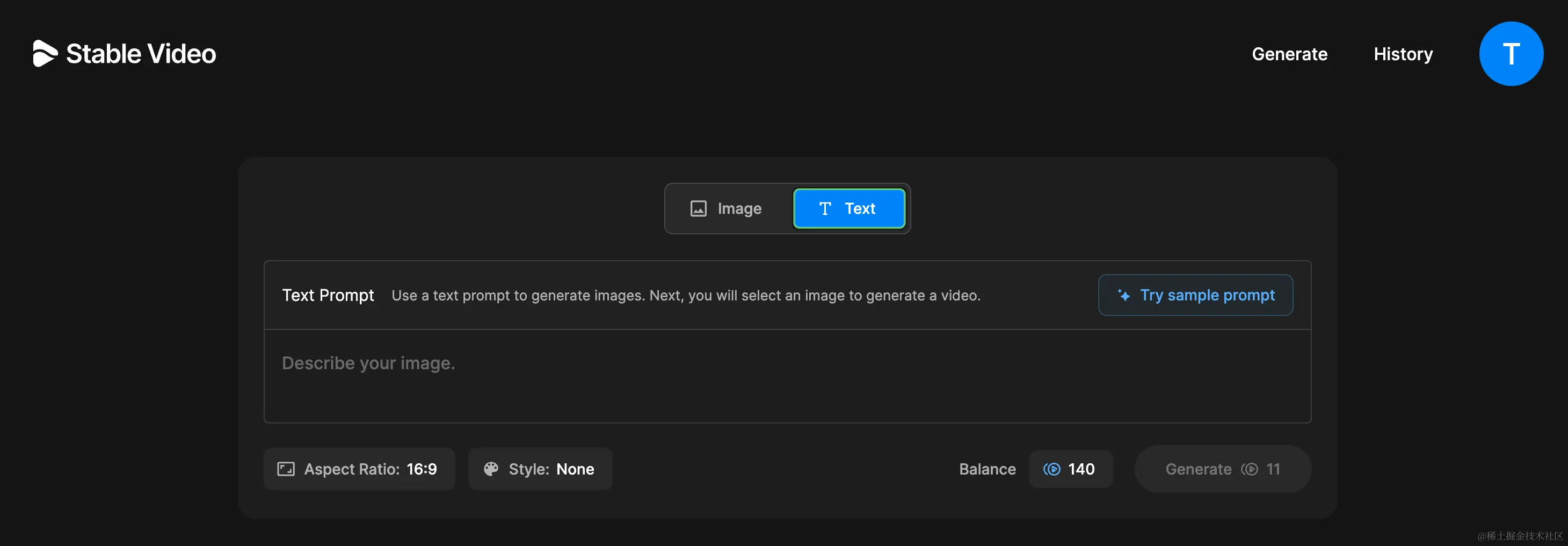Click the Text Prompt label
This screenshot has height=546, width=1568.
point(328,295)
